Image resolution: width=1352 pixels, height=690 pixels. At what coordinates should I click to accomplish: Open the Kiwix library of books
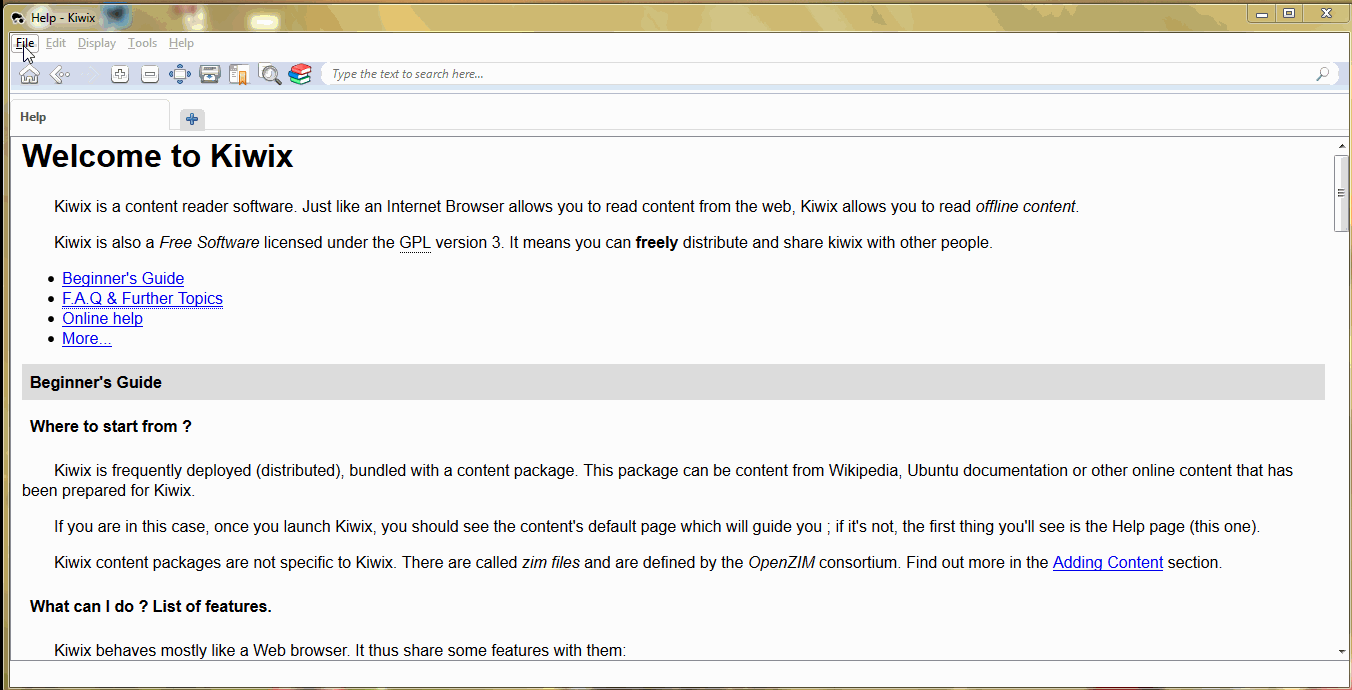[299, 73]
